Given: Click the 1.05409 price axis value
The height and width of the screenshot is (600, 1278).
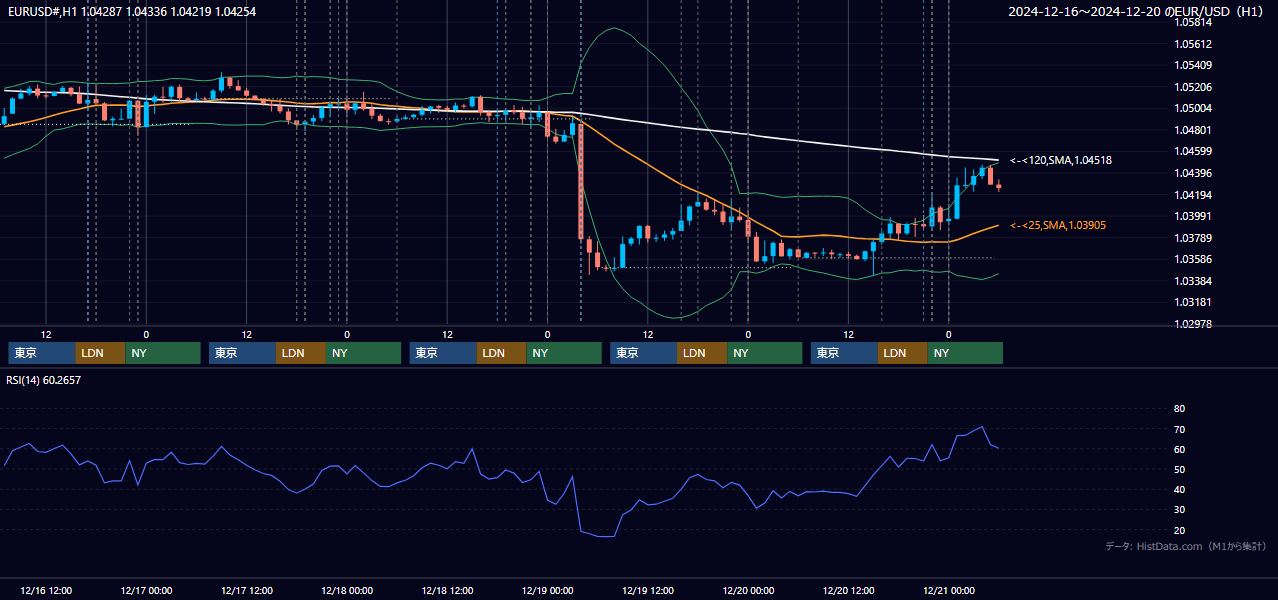Looking at the screenshot, I should [1193, 65].
